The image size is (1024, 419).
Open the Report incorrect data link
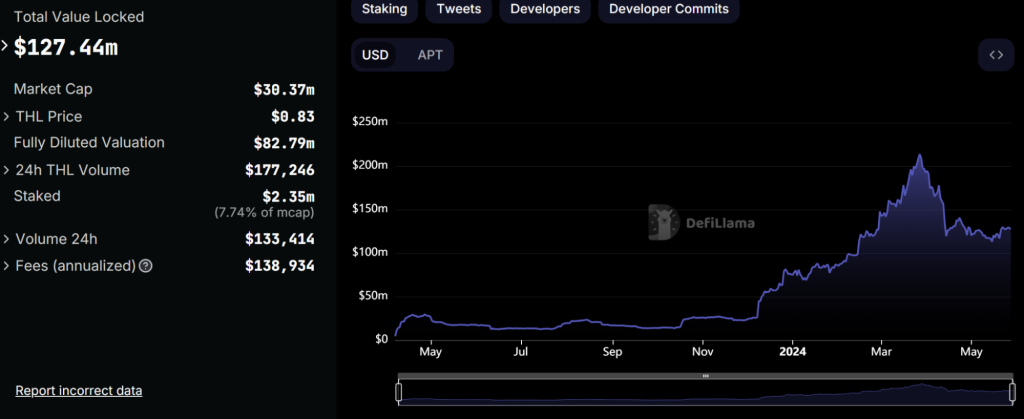tap(78, 390)
